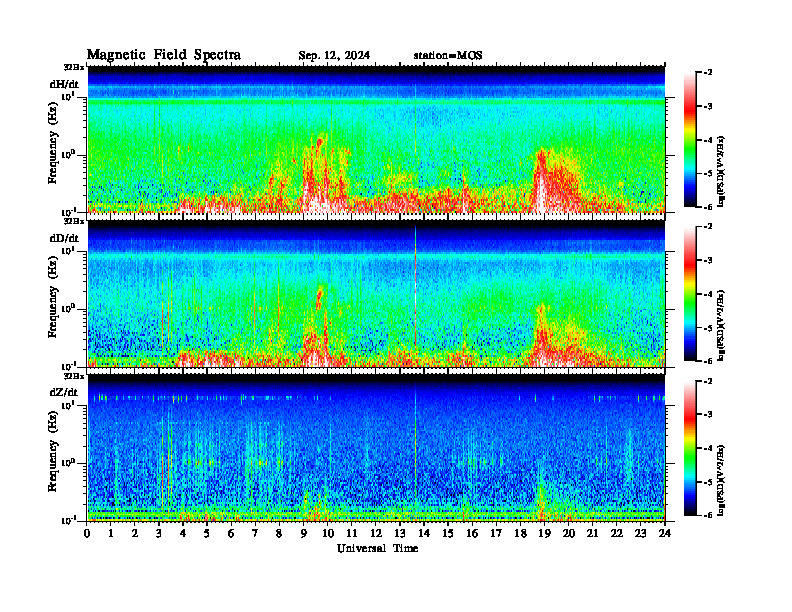This screenshot has height=612, width=792.
Task: Click hour tick label 18 on time axis
Action: (x=520, y=534)
